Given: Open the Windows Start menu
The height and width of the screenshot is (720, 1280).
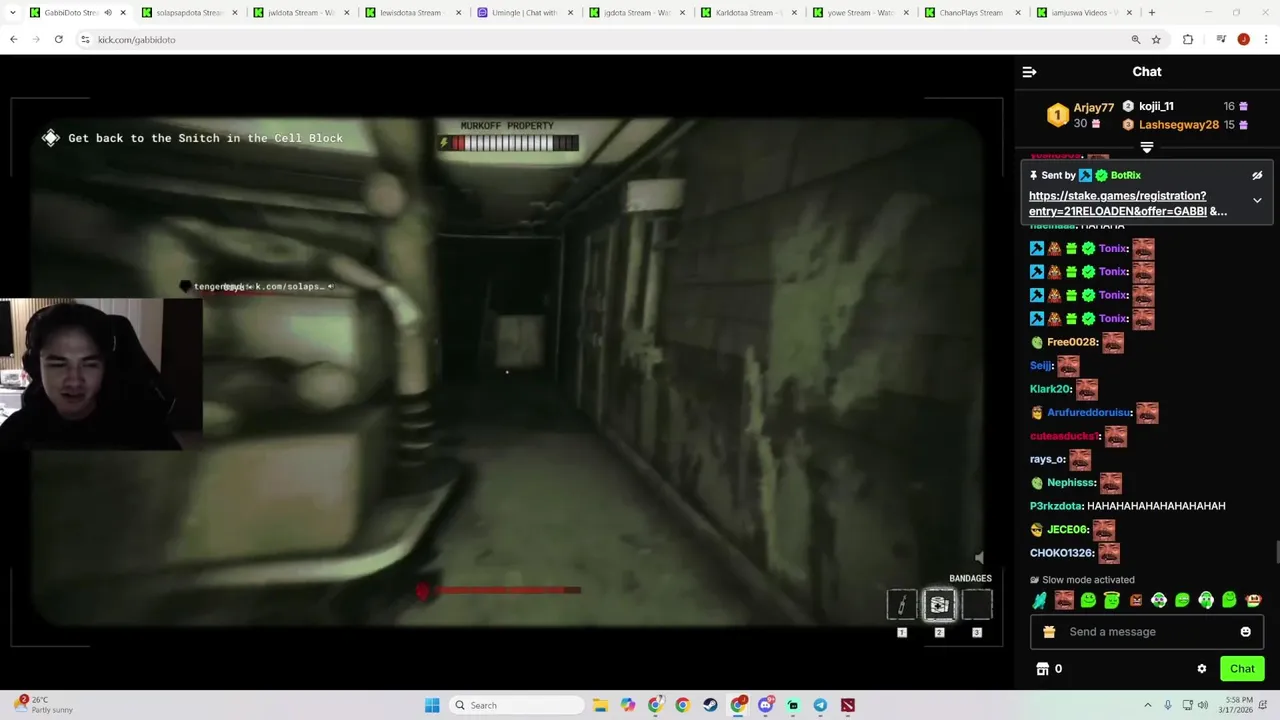Looking at the screenshot, I should coord(432,705).
